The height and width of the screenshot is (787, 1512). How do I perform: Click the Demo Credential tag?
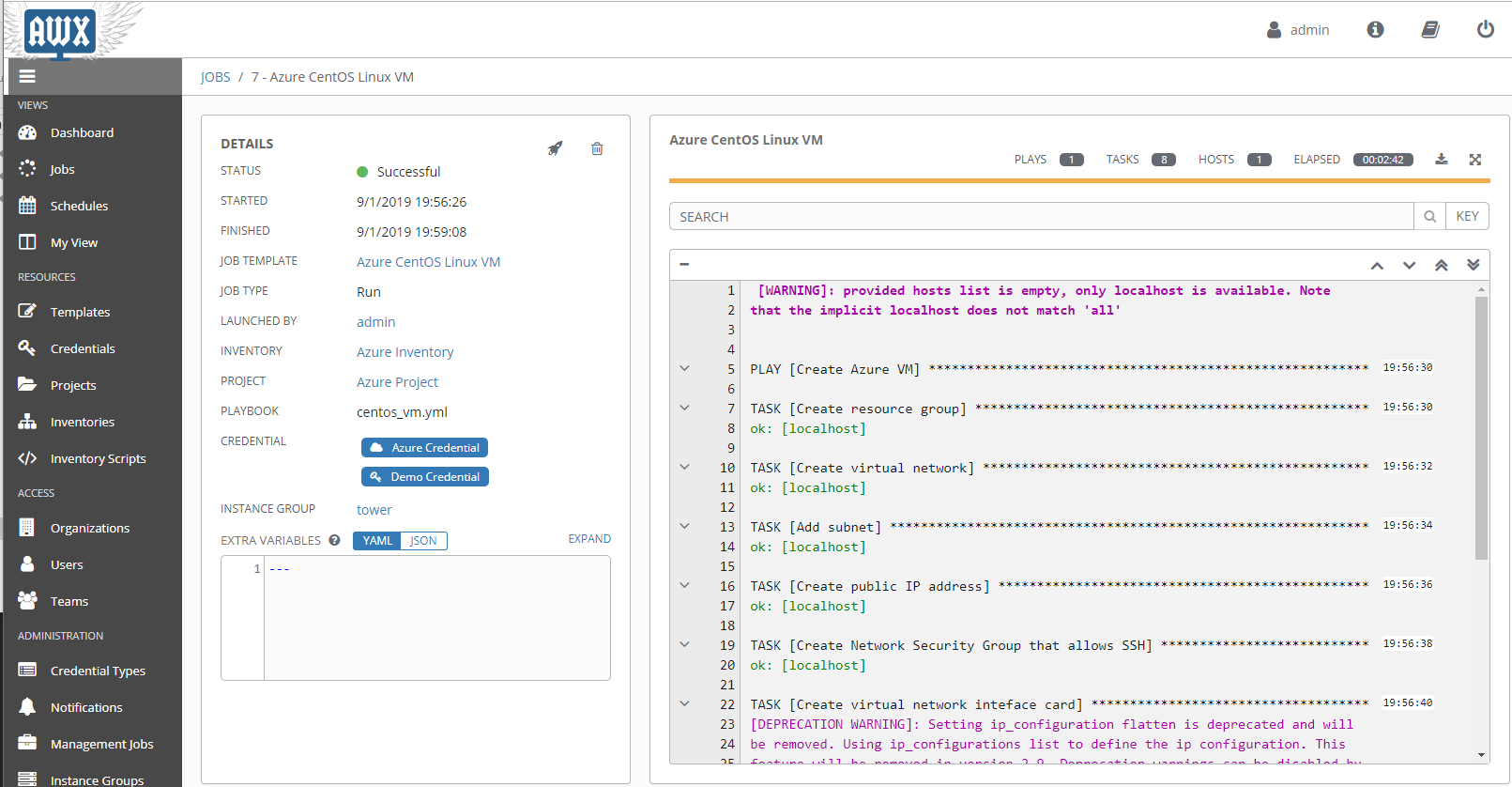[x=424, y=477]
